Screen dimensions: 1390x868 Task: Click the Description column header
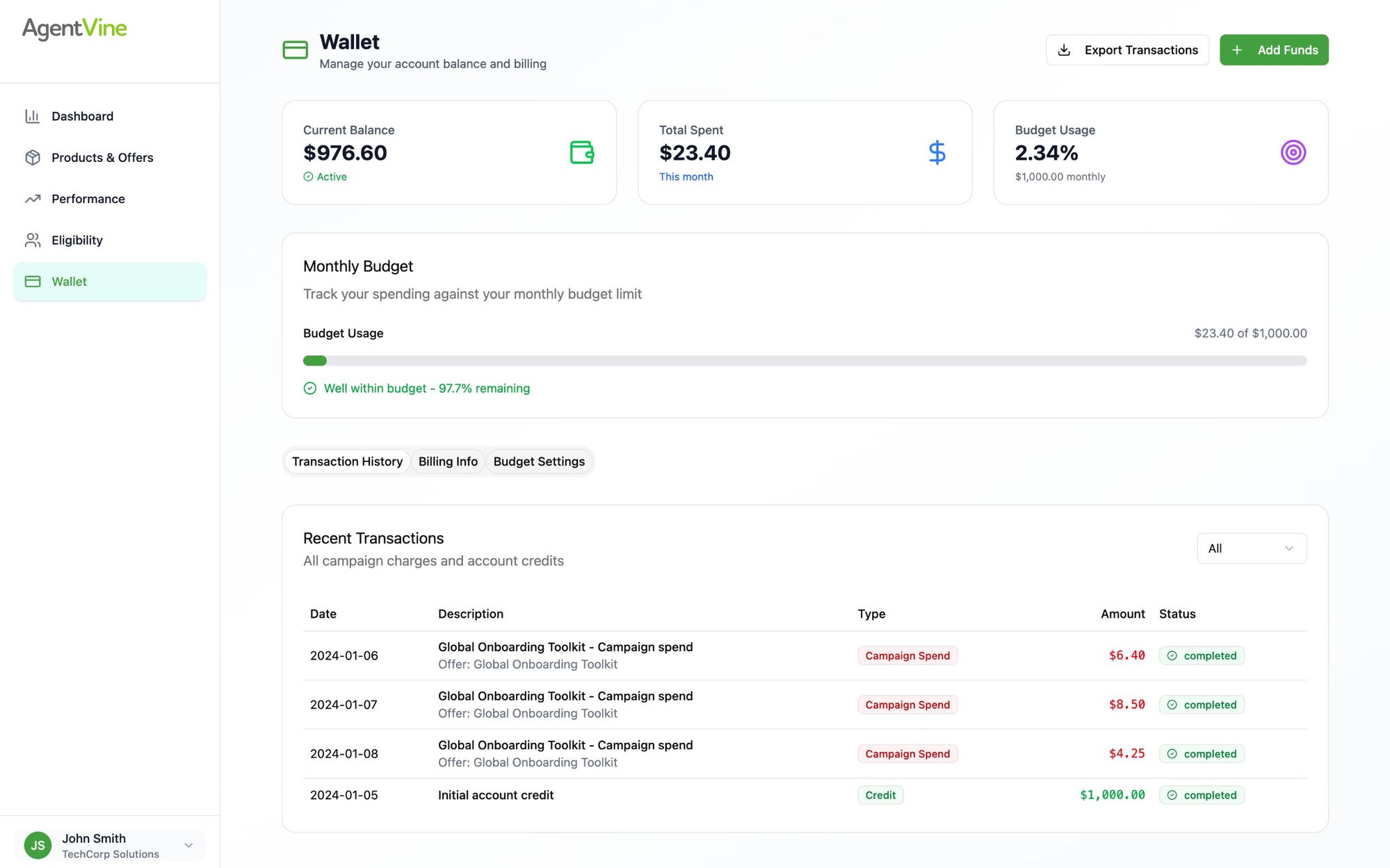click(471, 614)
